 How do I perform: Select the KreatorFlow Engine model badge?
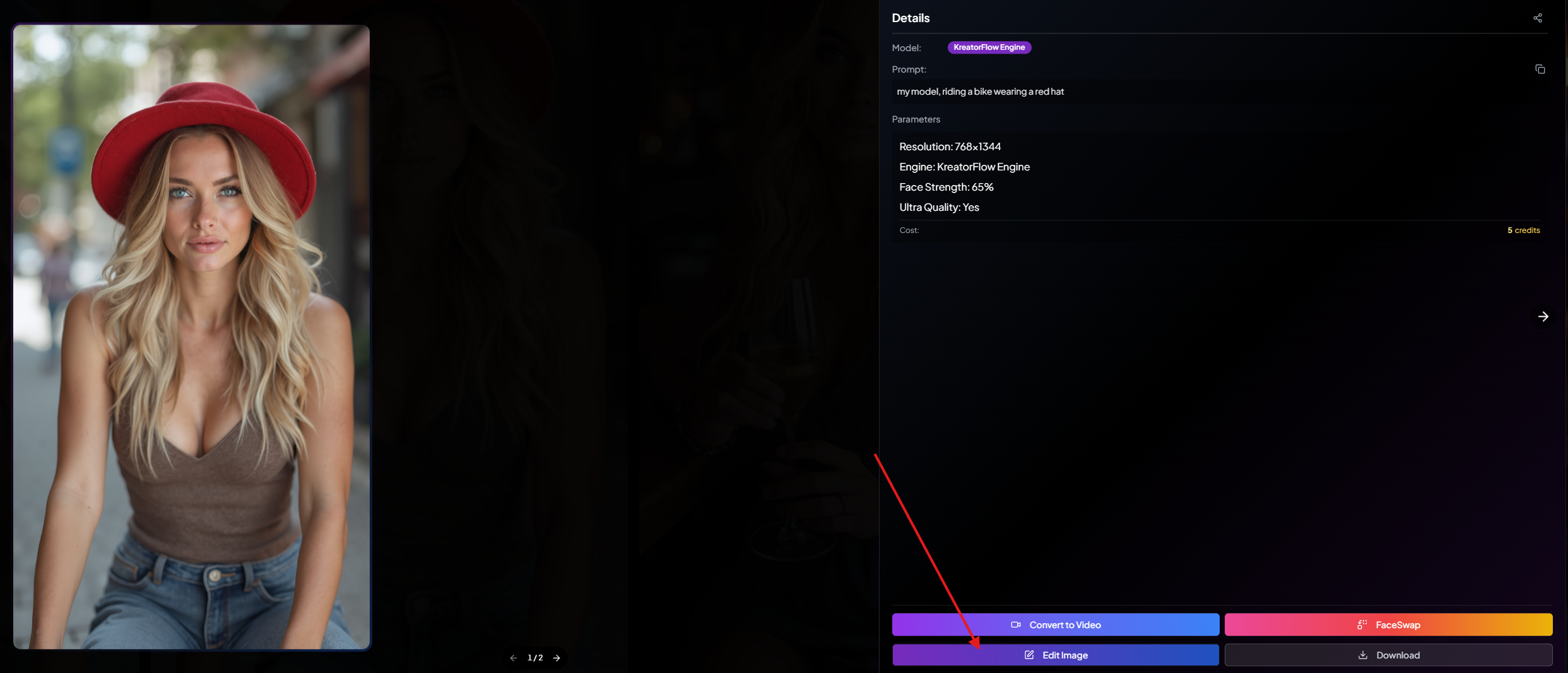[x=989, y=47]
